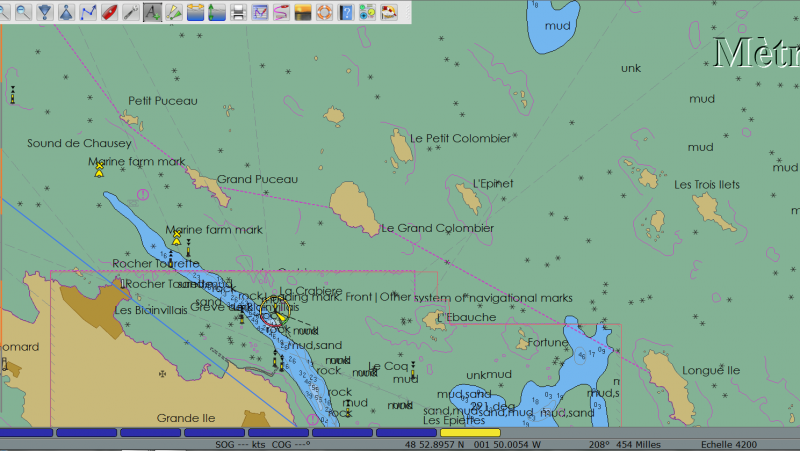Screen dimensions: 800x451
Task: Click the lifebuoy man overboard icon
Action: (324, 13)
